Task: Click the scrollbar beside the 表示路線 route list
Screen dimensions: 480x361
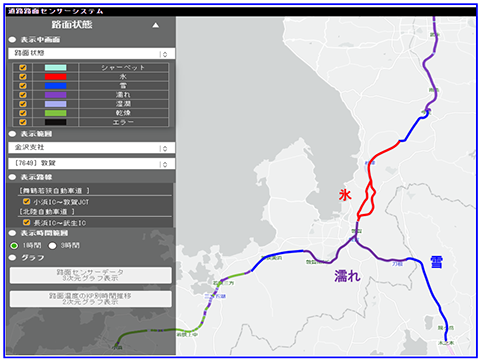Action: click(174, 205)
